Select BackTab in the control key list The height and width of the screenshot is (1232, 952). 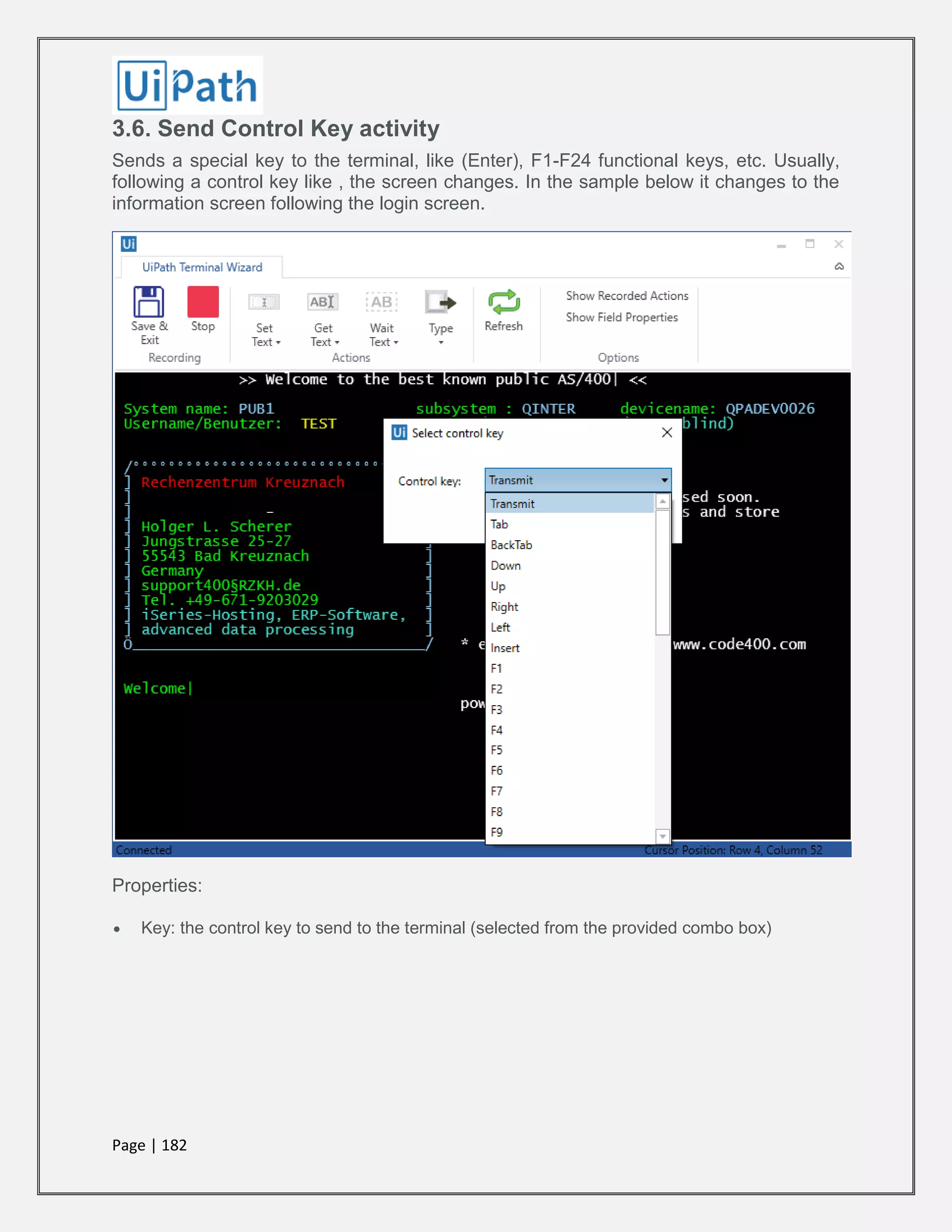coord(569,545)
